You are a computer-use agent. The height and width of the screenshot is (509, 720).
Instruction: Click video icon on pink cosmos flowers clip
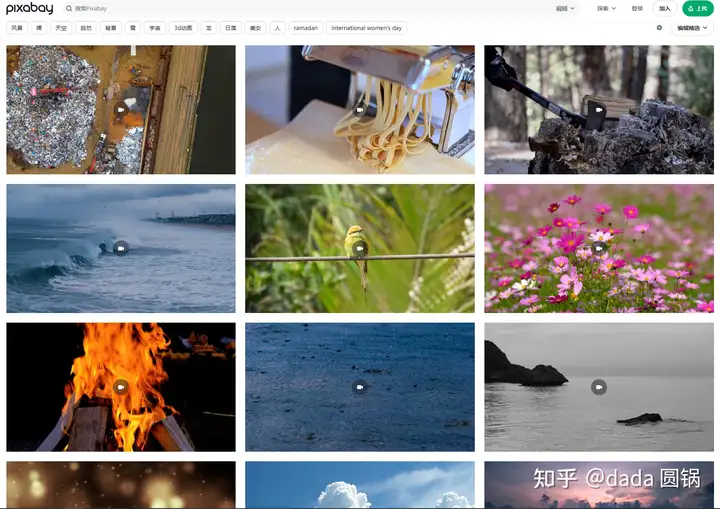pyautogui.click(x=599, y=248)
